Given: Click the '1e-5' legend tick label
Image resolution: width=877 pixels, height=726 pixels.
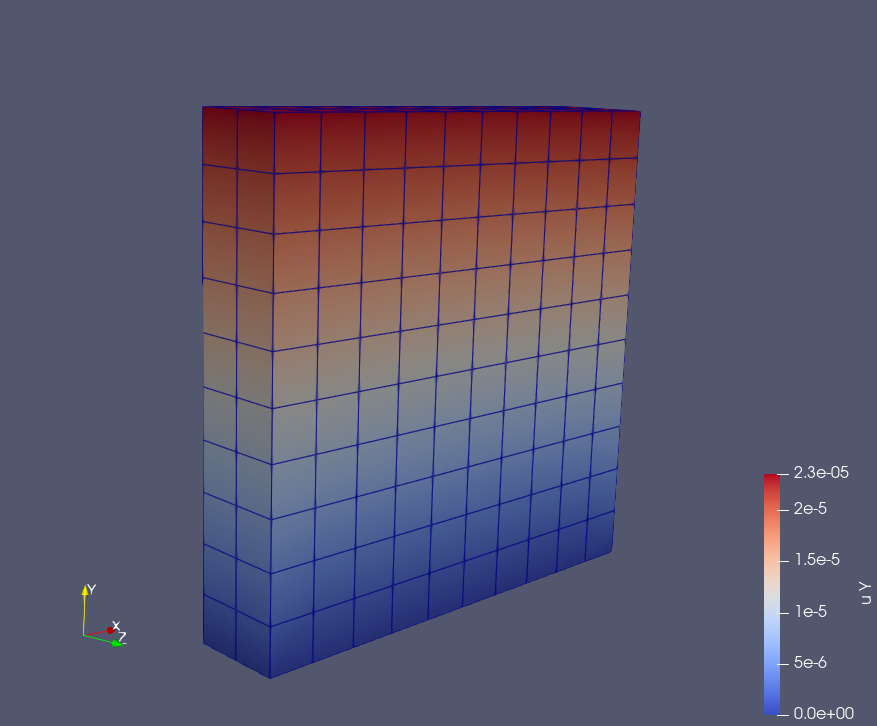Looking at the screenshot, I should pos(810,611).
